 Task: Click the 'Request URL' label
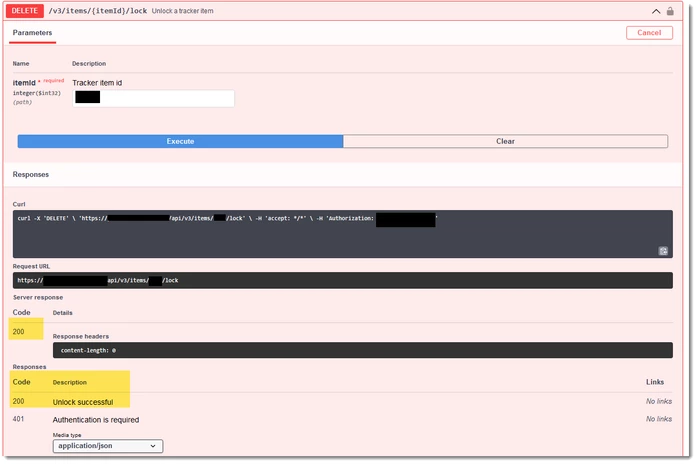pyautogui.click(x=31, y=266)
